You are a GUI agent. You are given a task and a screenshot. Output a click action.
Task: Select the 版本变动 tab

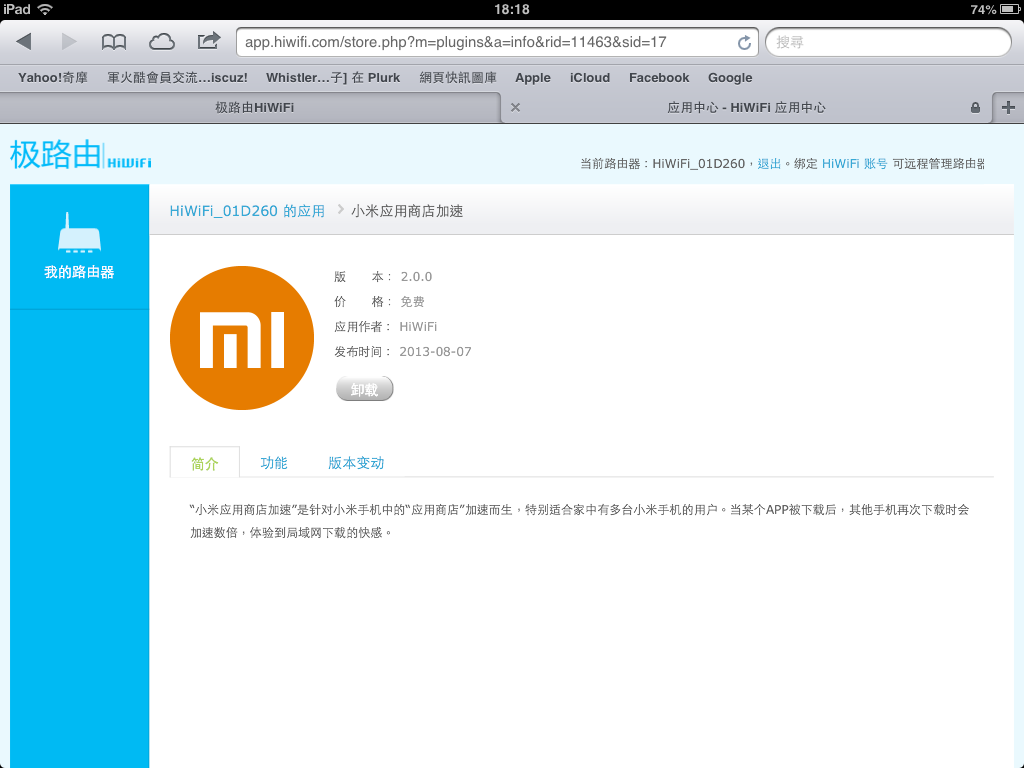(356, 463)
